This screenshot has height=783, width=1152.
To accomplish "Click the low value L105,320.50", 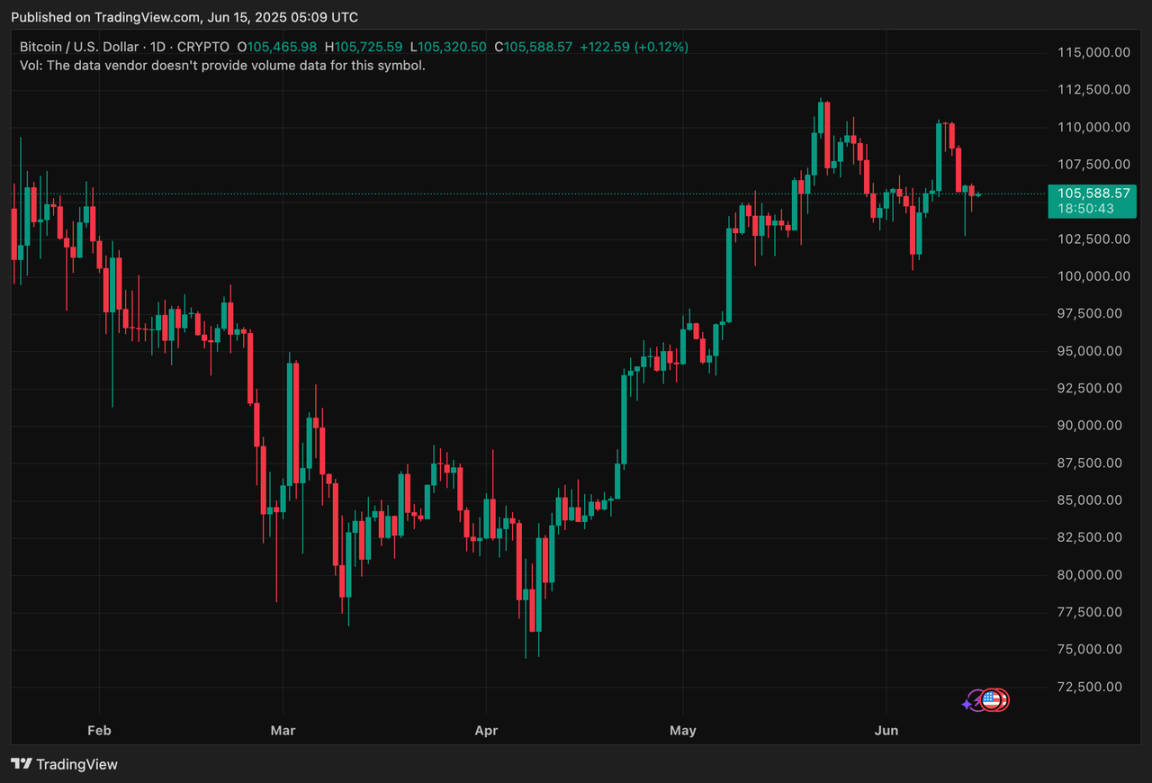I will (x=448, y=47).
